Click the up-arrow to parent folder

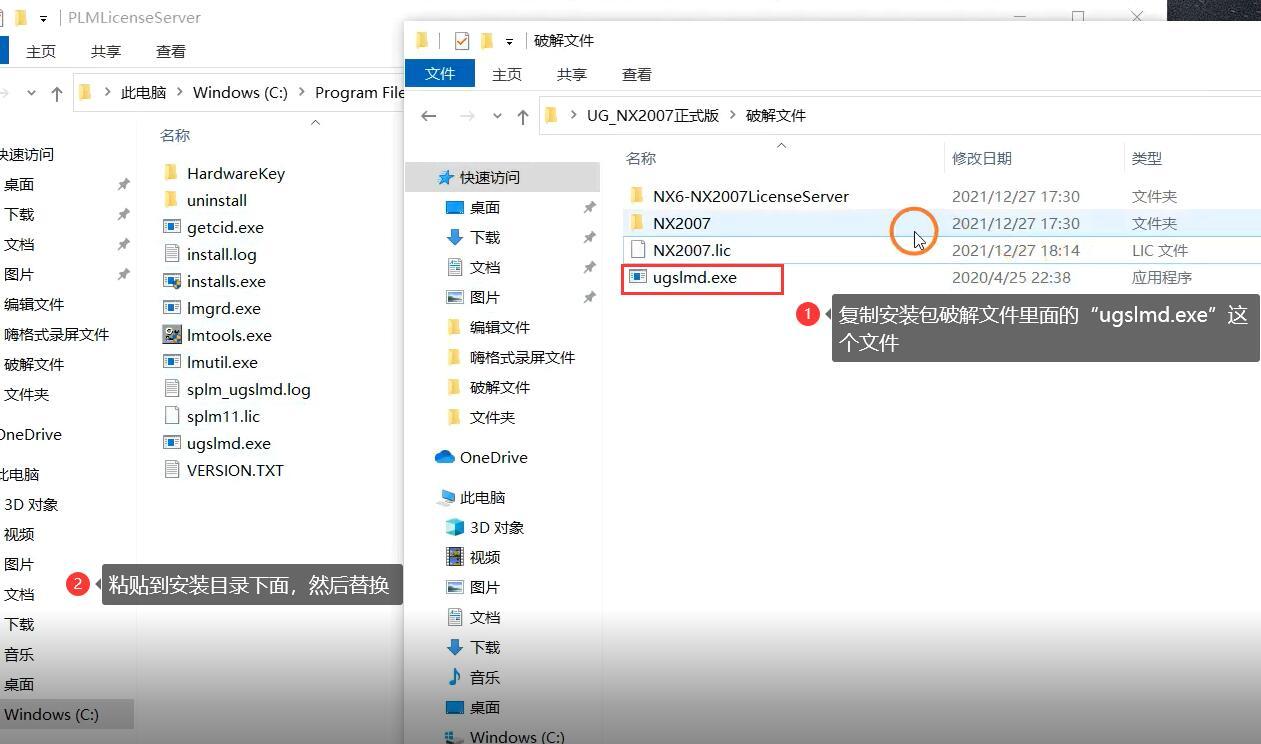click(x=521, y=116)
